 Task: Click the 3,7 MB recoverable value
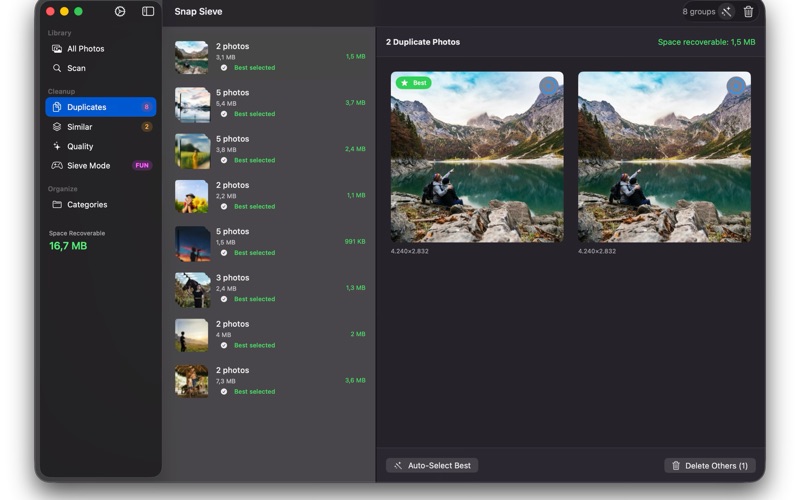(x=355, y=103)
